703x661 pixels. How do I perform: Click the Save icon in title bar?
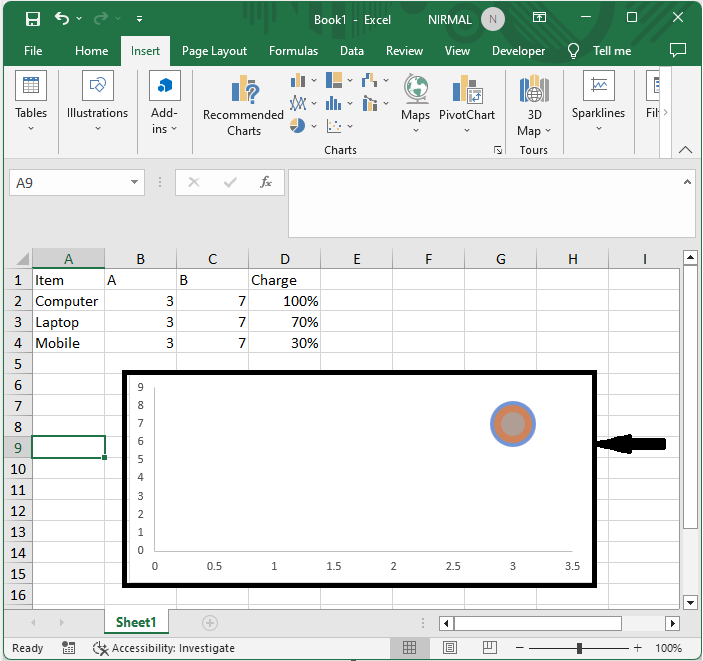click(32, 19)
